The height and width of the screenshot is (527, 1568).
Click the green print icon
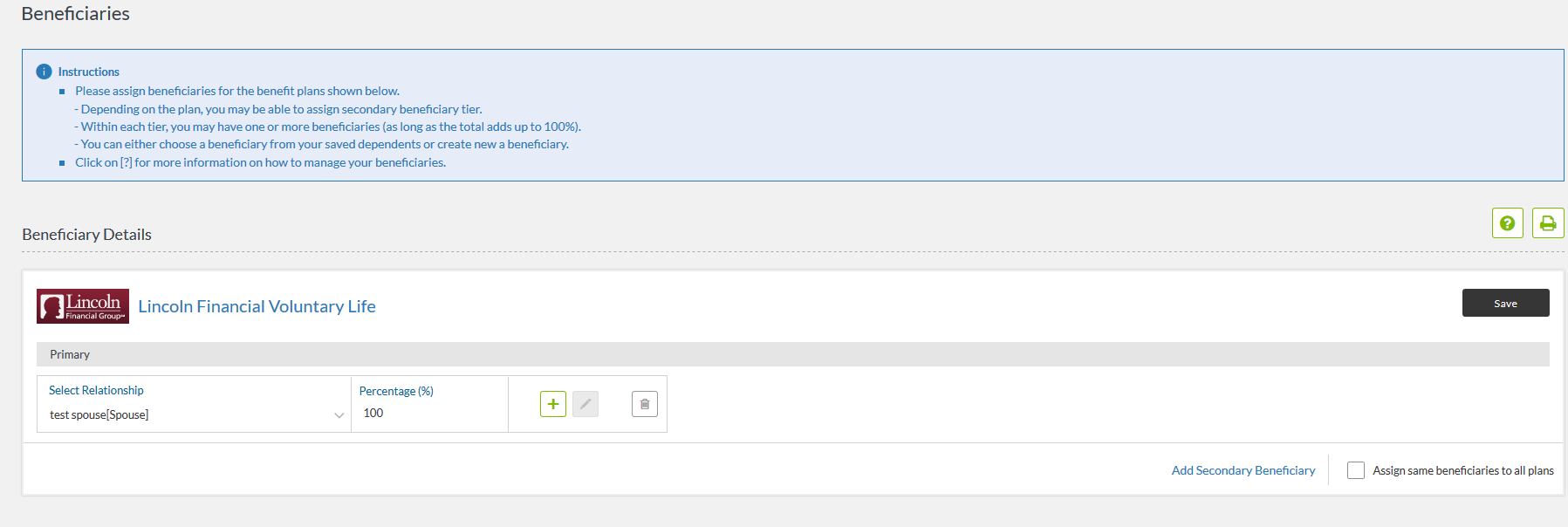1547,223
